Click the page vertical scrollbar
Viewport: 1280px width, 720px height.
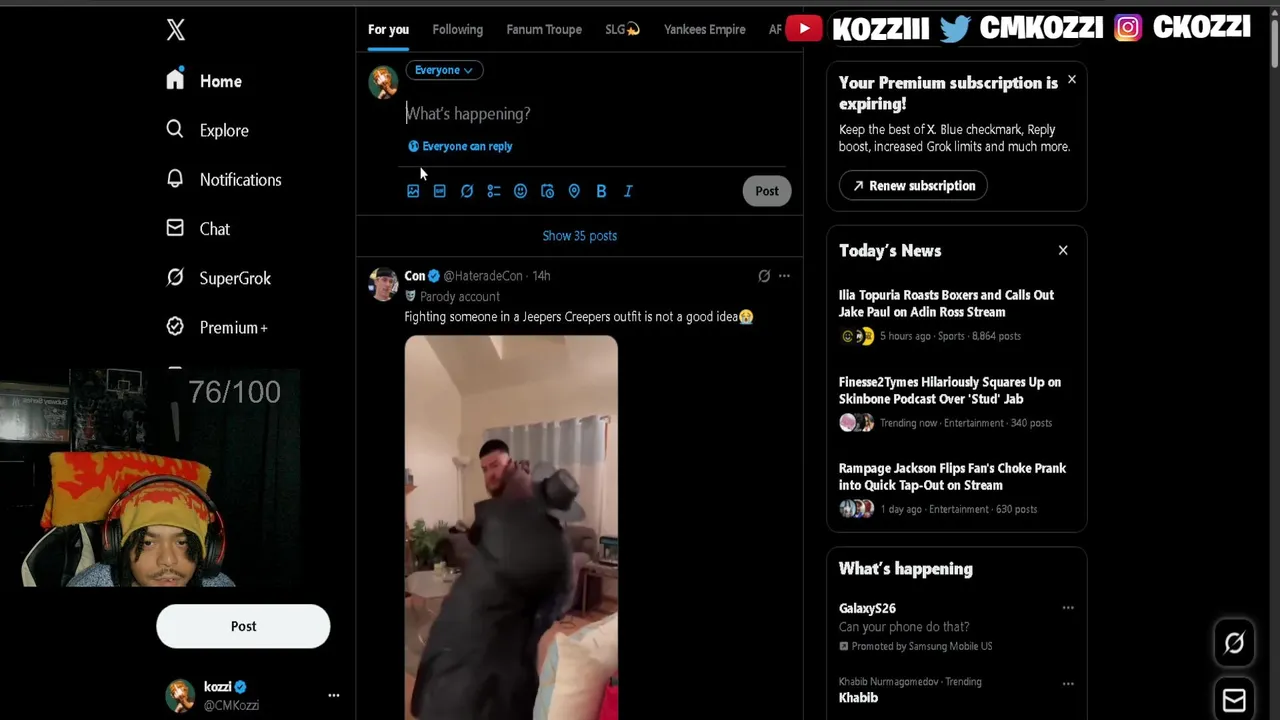tap(1273, 40)
